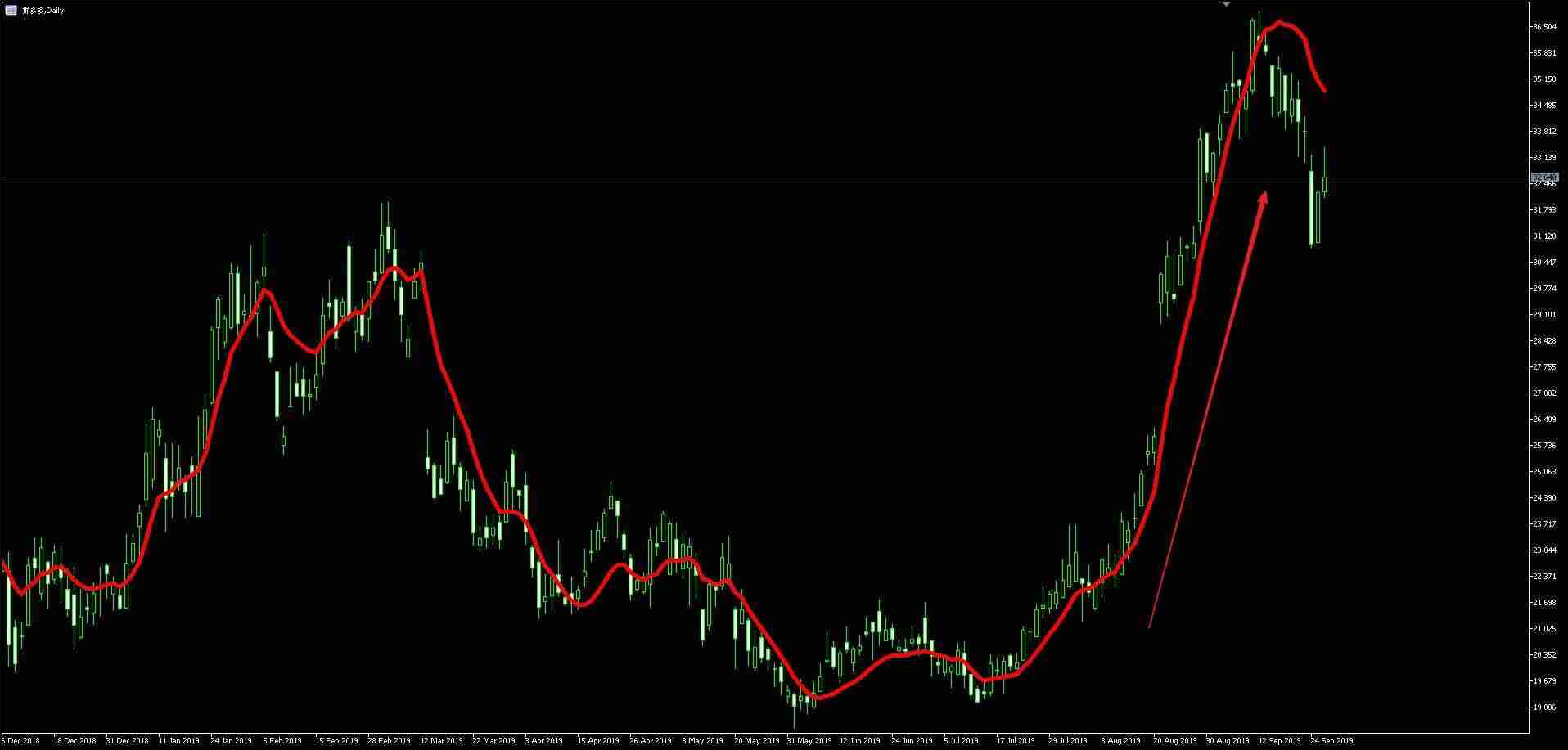Click the 26.409 price scale label

1544,420
